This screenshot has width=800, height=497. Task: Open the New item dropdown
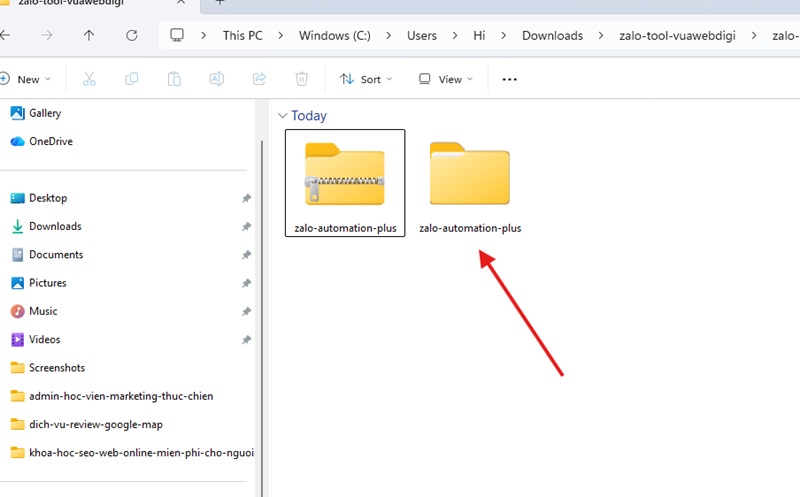coord(26,79)
